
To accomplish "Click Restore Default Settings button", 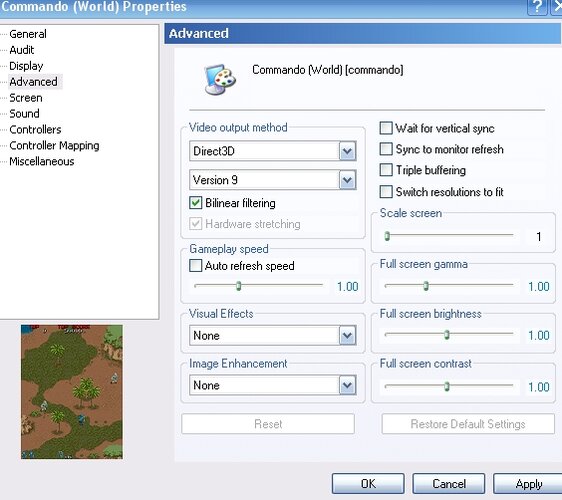I will click(468, 424).
